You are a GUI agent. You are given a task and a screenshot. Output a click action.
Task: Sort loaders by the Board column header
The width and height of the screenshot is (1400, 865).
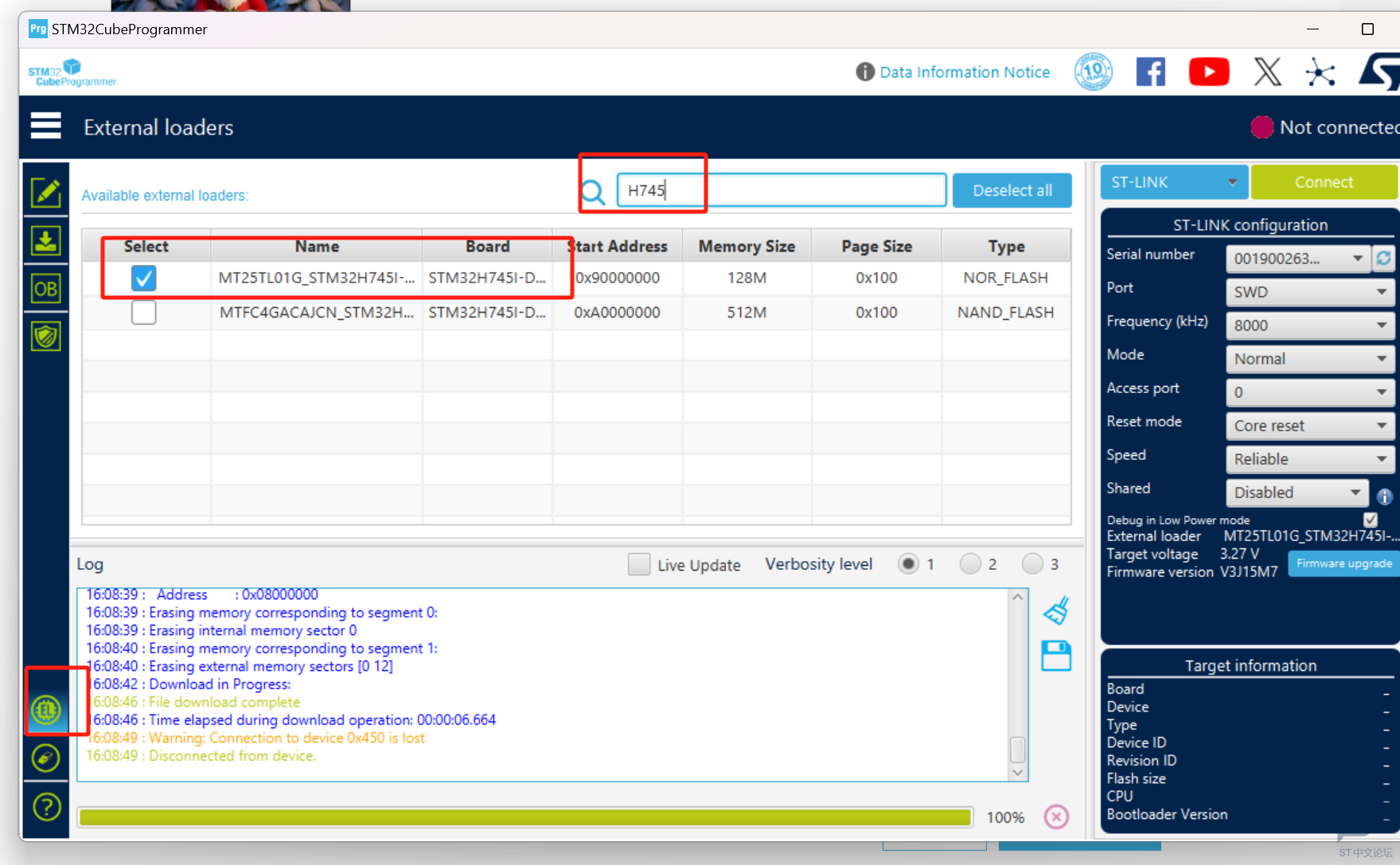[x=488, y=247]
